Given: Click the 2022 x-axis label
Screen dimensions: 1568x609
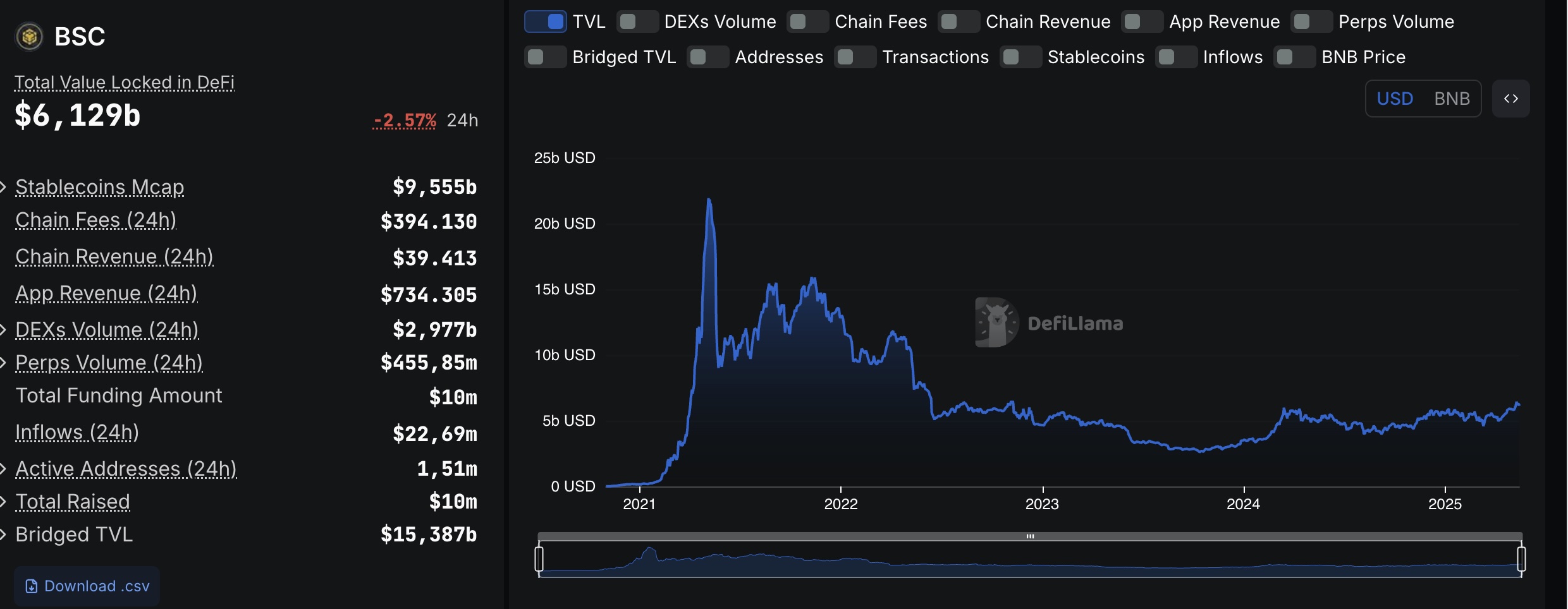Looking at the screenshot, I should pos(841,504).
